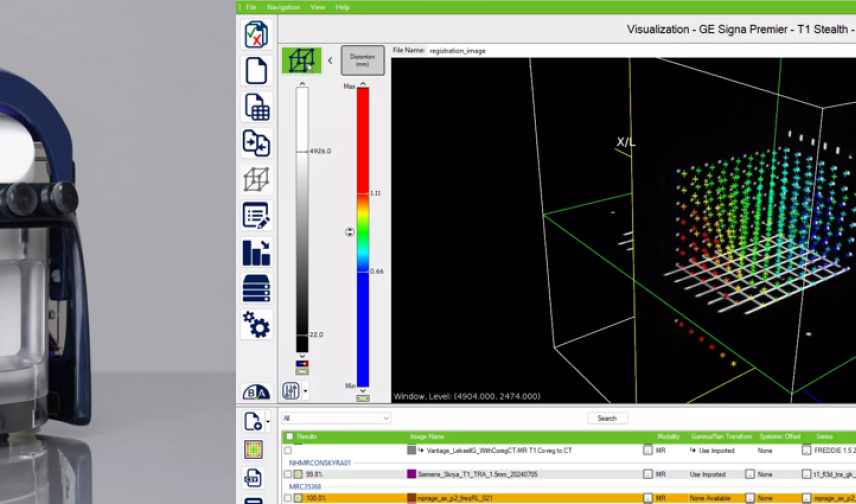Click modality box in mprage row
The height and width of the screenshot is (504, 856).
[x=647, y=498]
